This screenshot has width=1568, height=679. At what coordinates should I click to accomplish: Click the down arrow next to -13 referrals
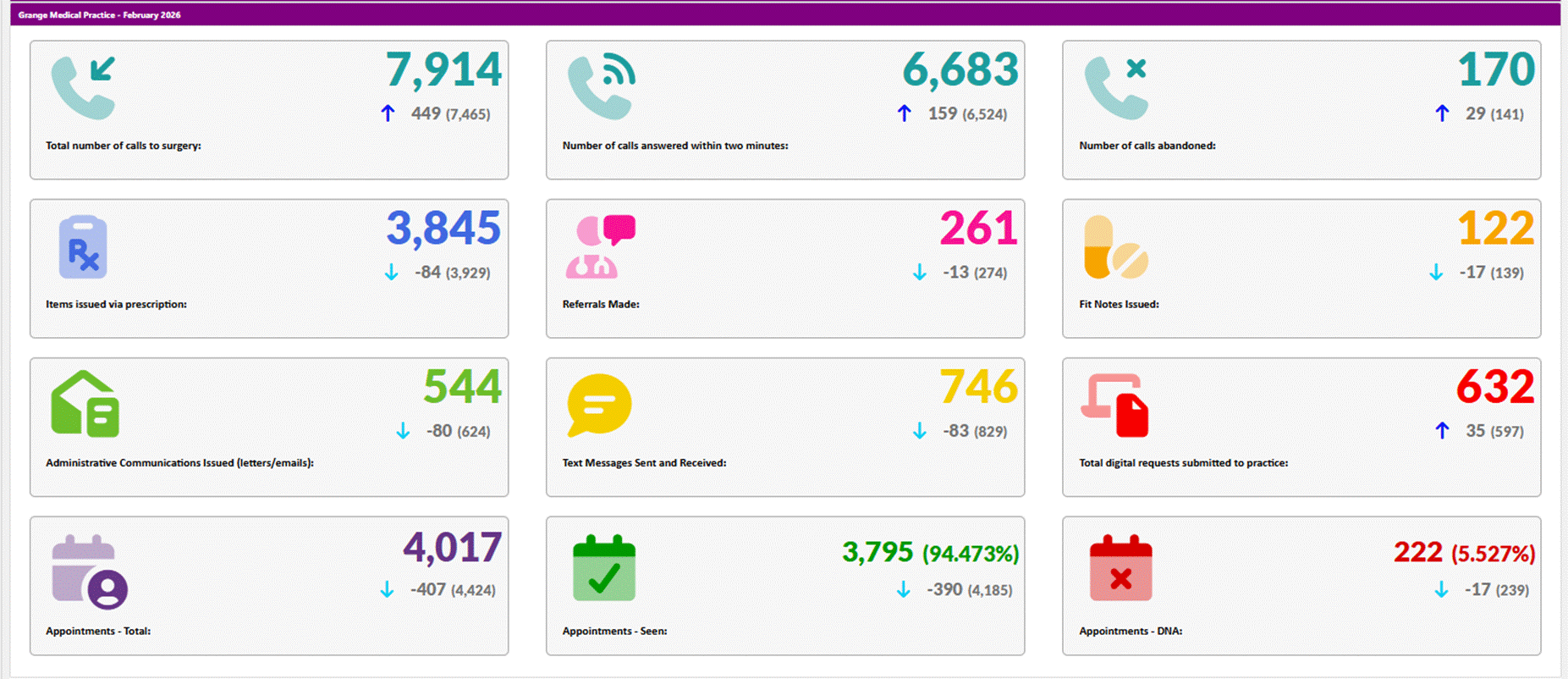pyautogui.click(x=919, y=273)
